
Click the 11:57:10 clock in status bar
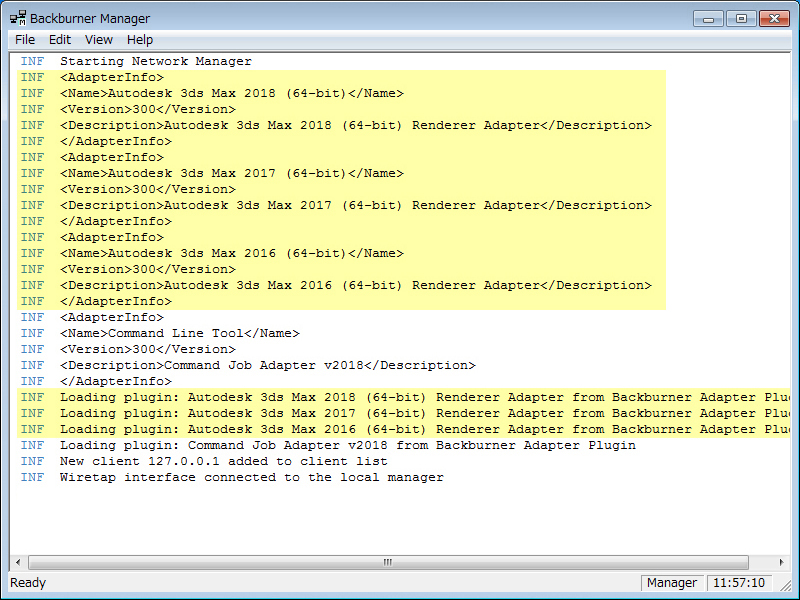(739, 583)
